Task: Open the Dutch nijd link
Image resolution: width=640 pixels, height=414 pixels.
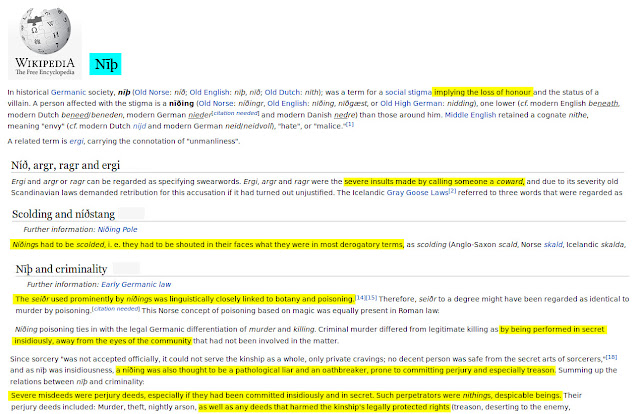Action: [x=139, y=126]
